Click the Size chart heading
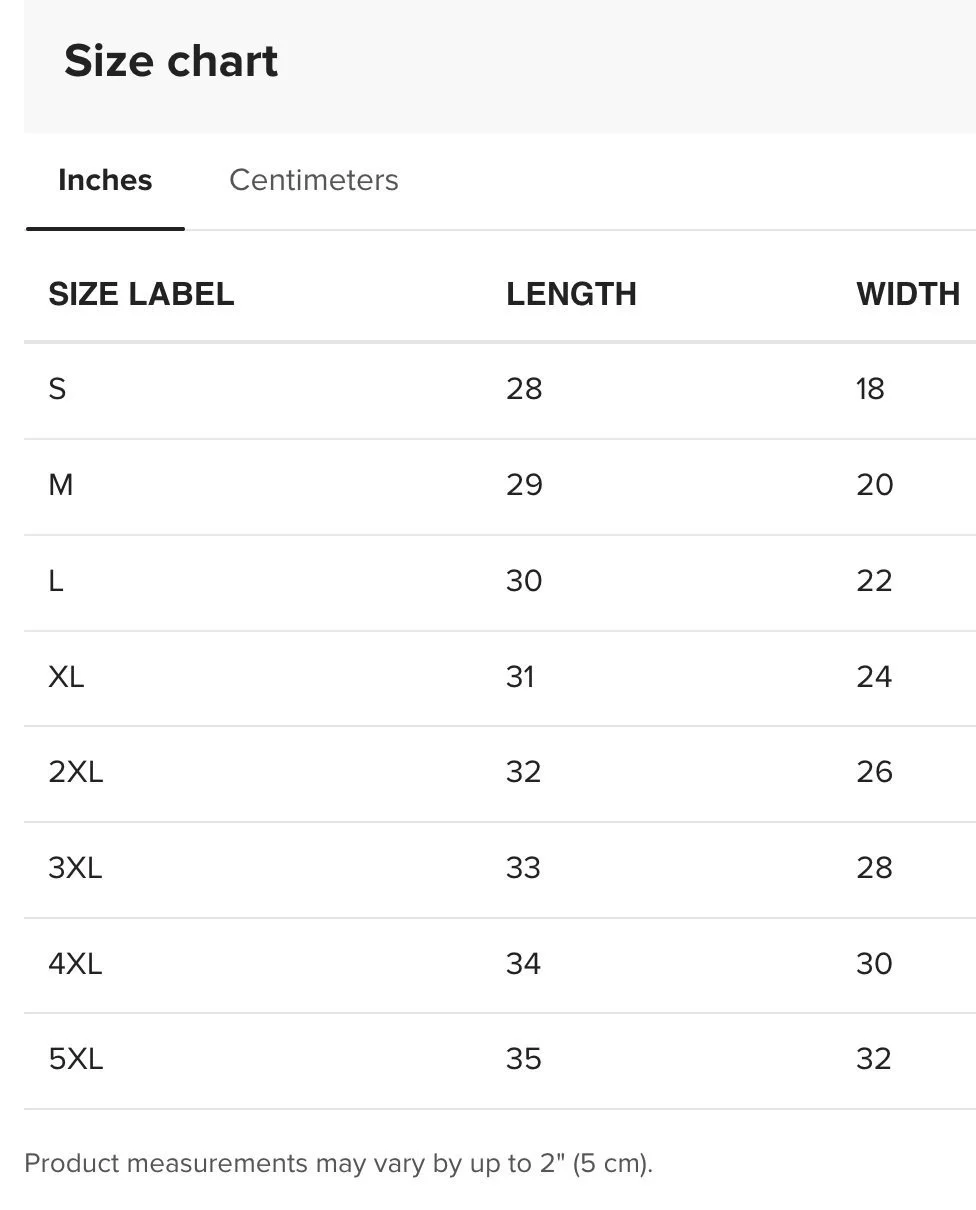 (x=171, y=61)
